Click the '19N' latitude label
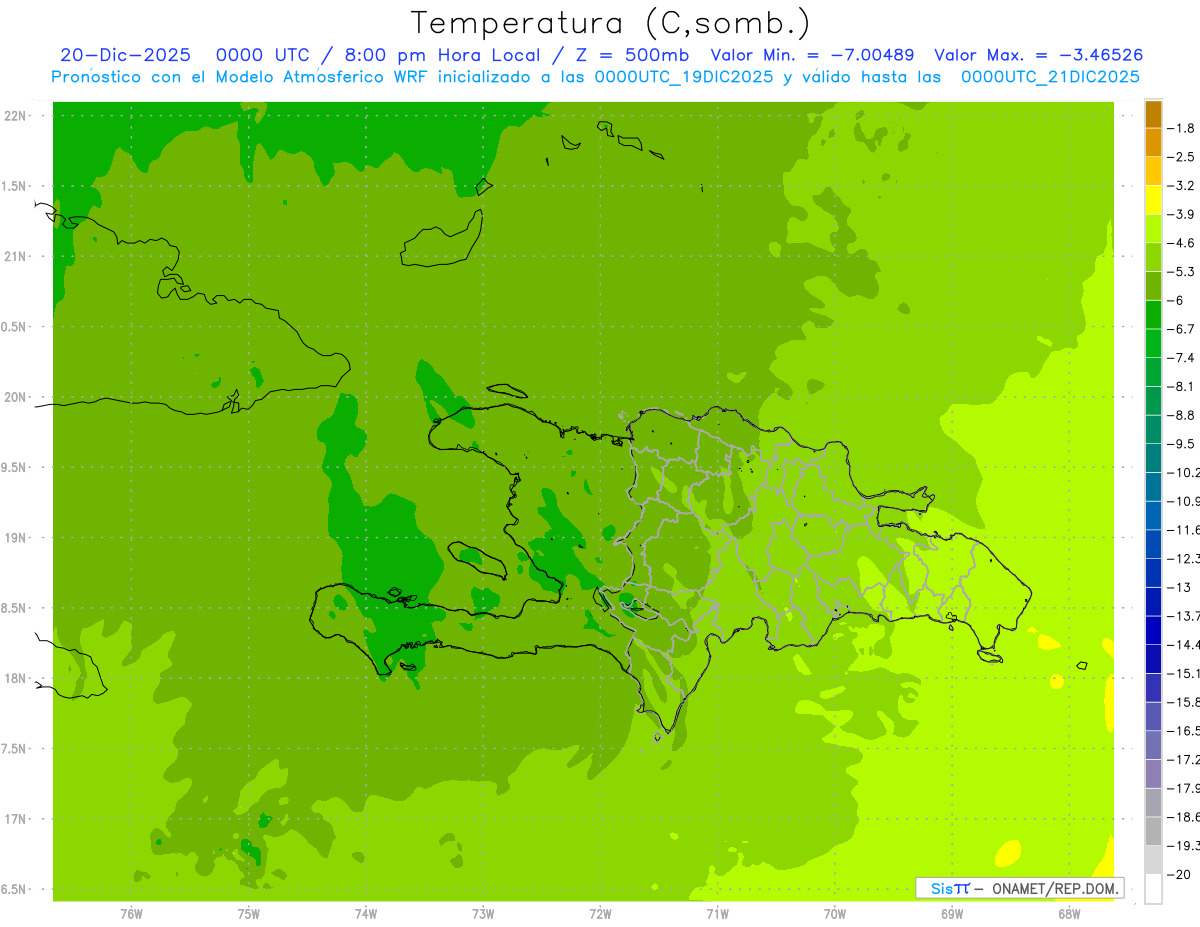 tap(16, 538)
